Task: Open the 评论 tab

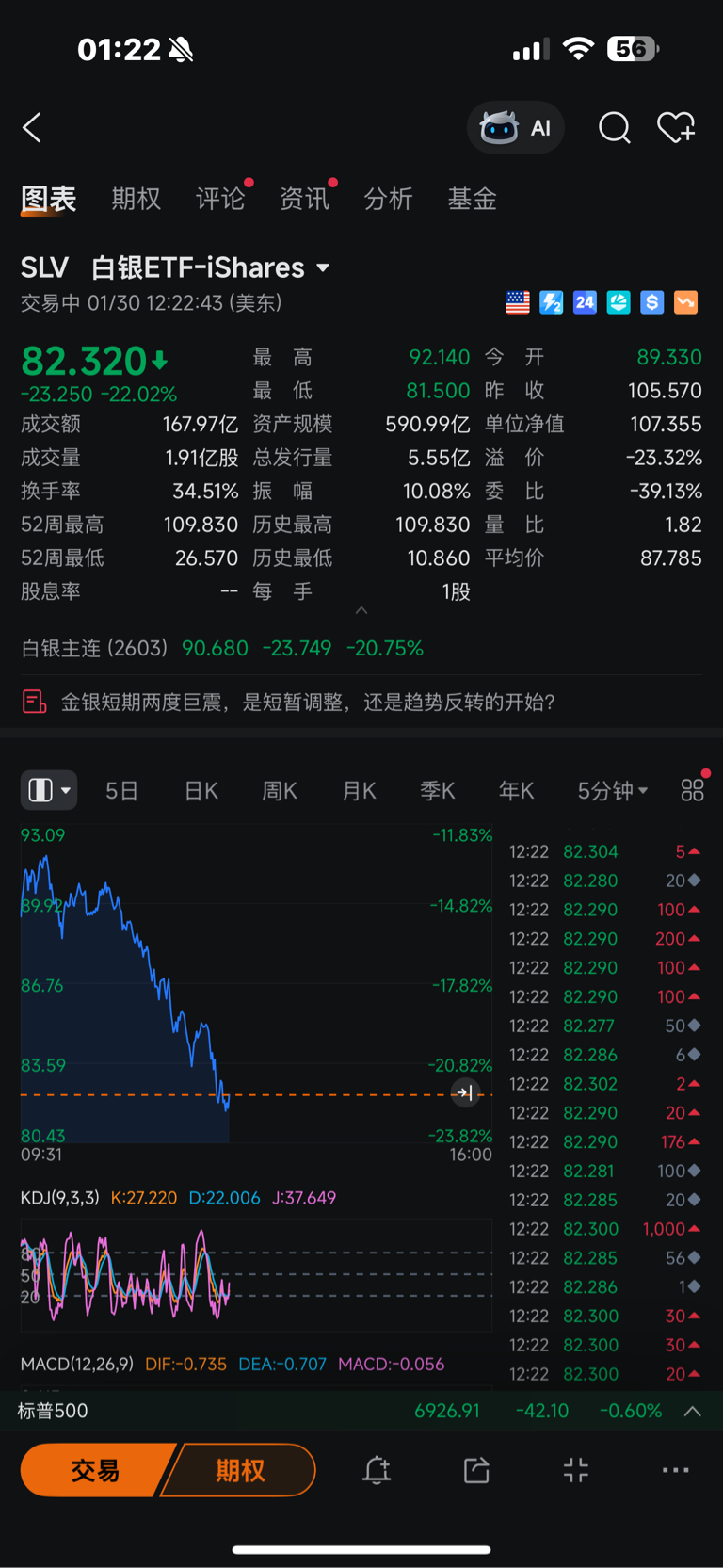Action: [x=220, y=199]
